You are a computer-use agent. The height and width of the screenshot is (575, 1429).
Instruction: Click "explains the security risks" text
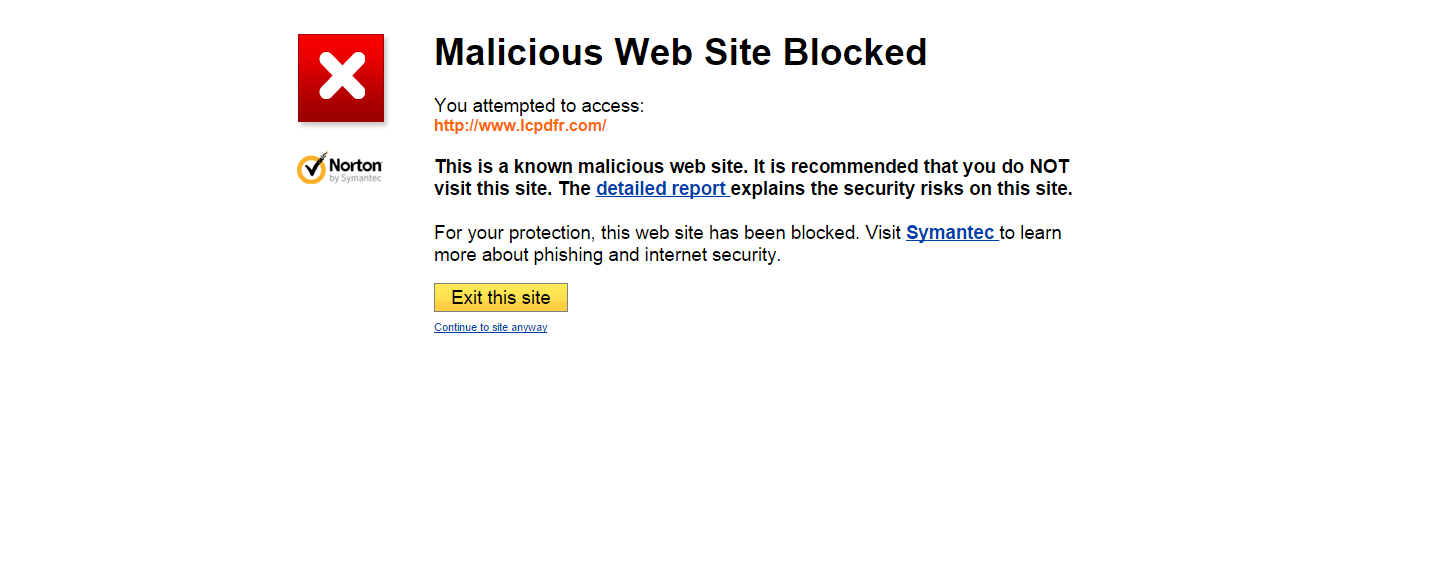[850, 189]
